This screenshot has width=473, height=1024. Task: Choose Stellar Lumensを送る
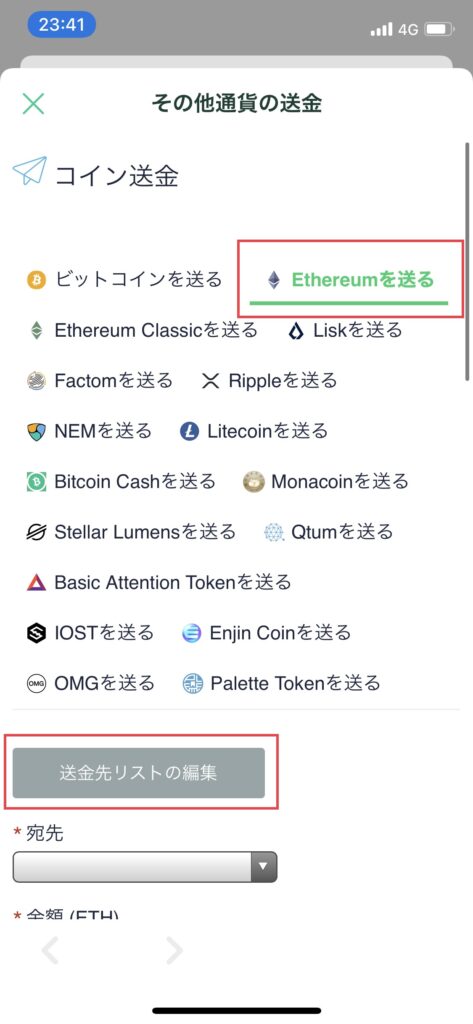[x=131, y=532]
